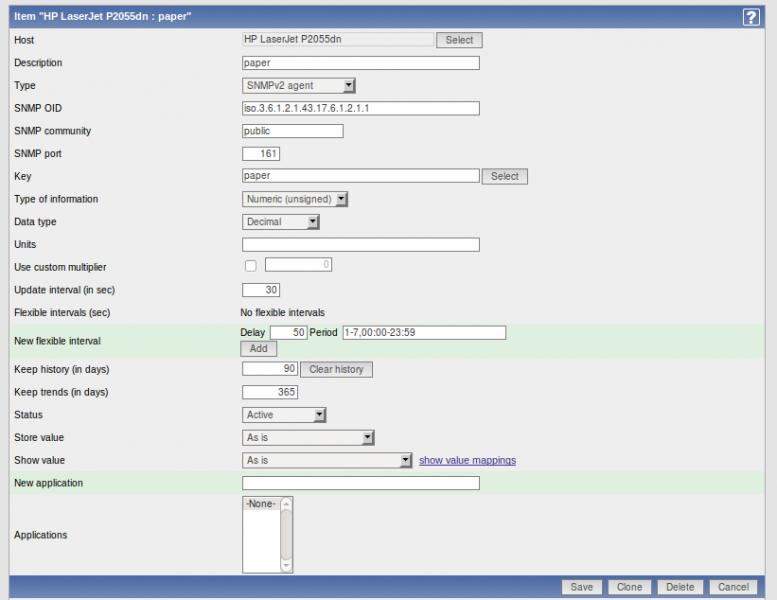Open the Type dropdown showing SNMPv2 agent
Image resolution: width=777 pixels, height=600 pixels.
(x=298, y=86)
